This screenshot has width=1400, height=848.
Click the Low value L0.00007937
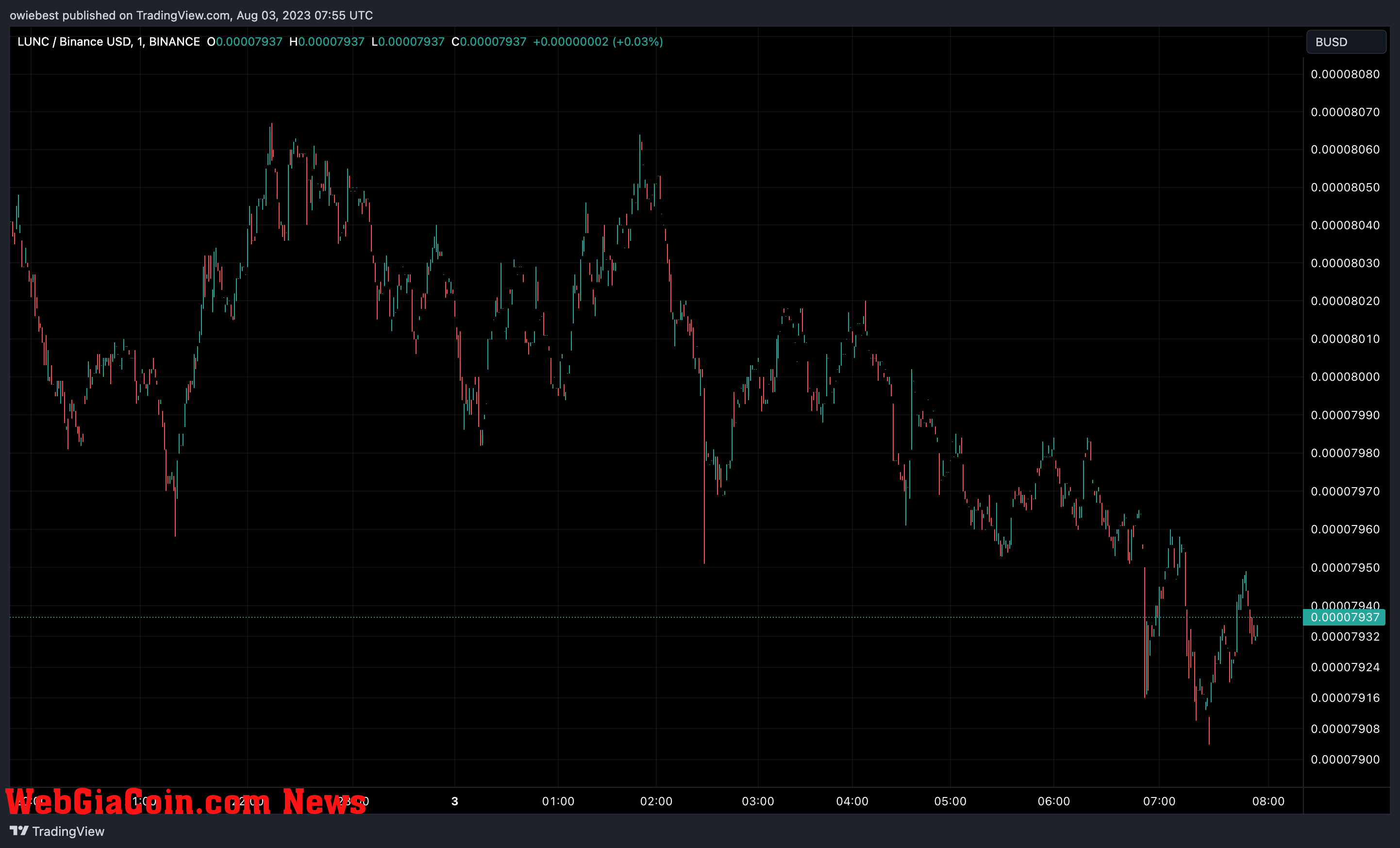pos(408,41)
